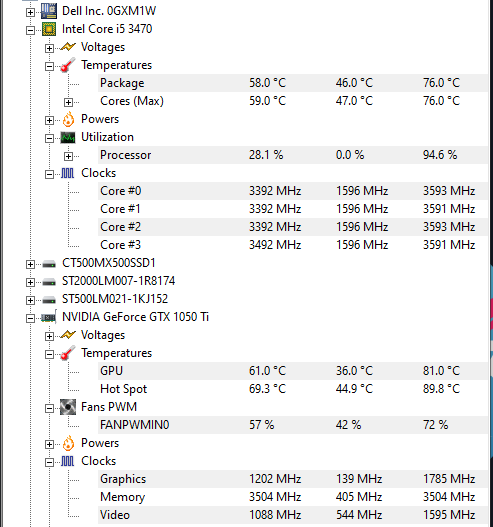Viewport: 493px width, 527px height.
Task: Expand the Processor utilization entry
Action: tap(69, 156)
